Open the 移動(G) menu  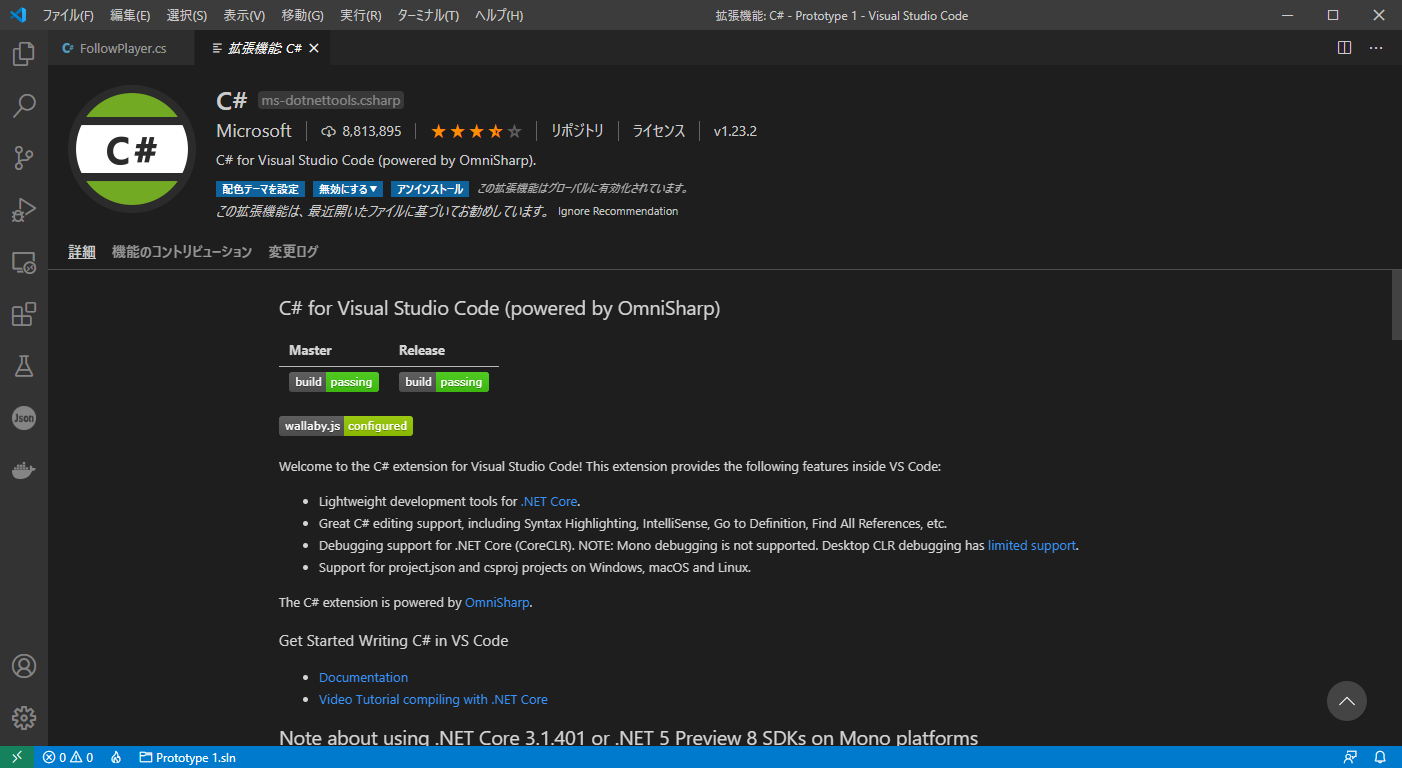pos(302,15)
